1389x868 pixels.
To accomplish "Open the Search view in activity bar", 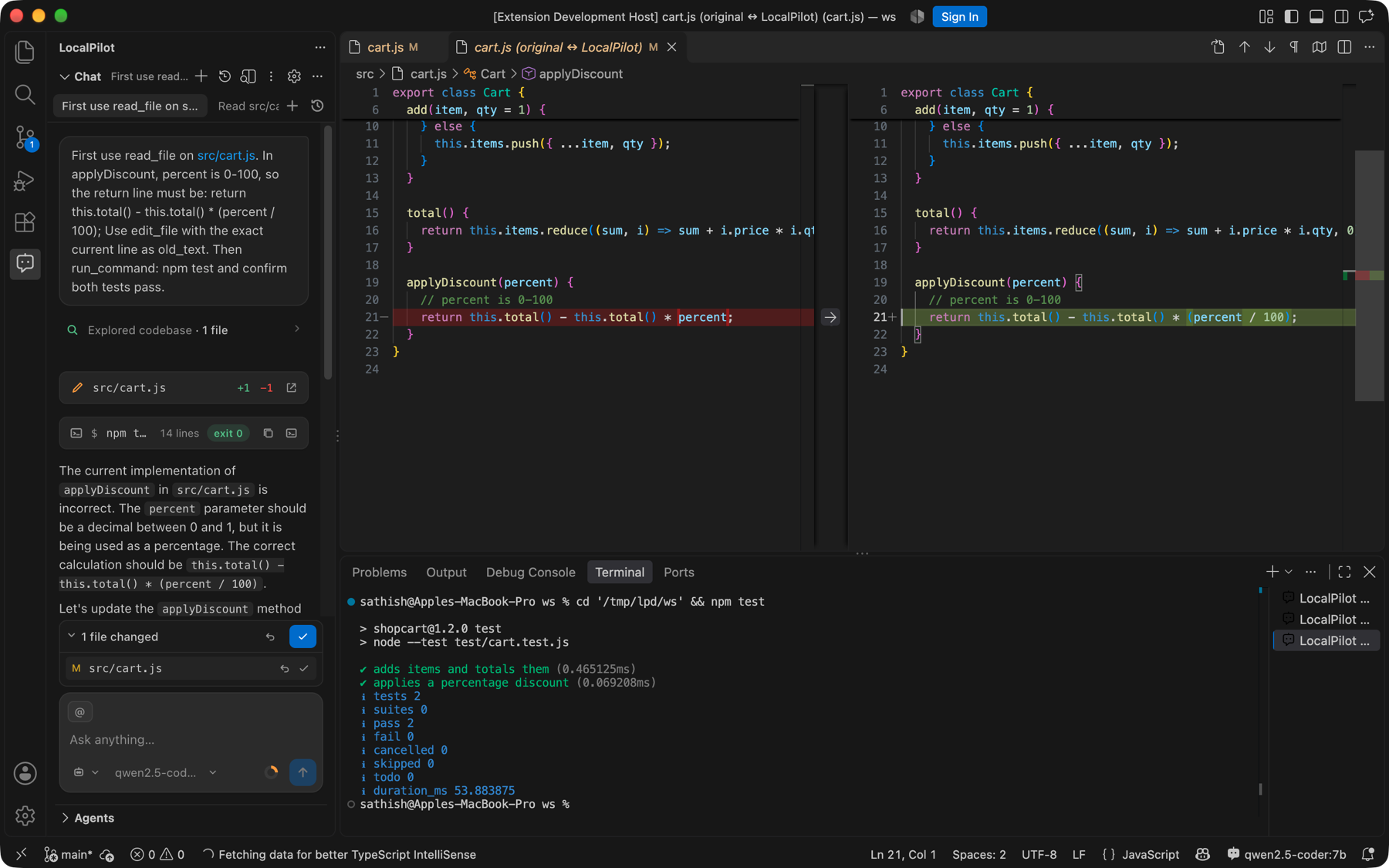I will [x=25, y=94].
